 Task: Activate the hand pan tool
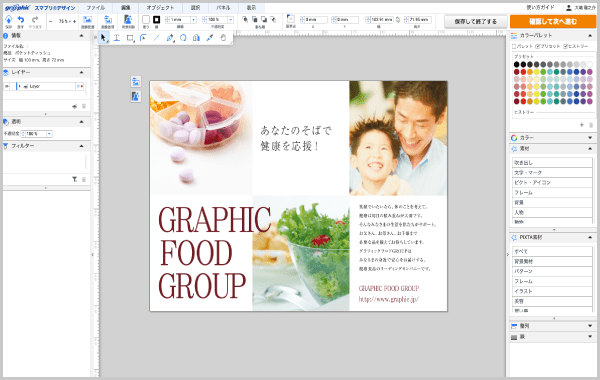point(223,38)
